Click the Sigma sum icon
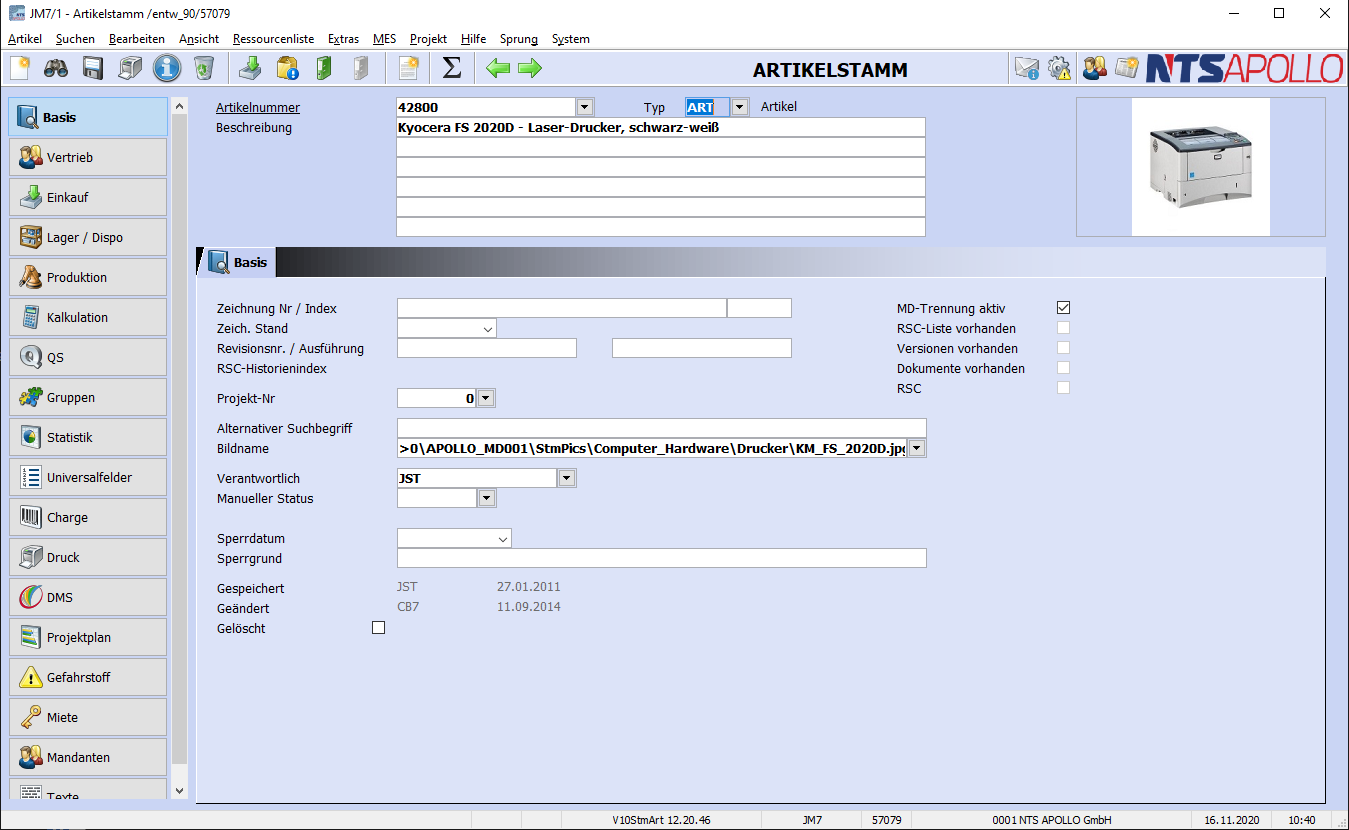Viewport: 1349px width, 830px height. [x=452, y=68]
